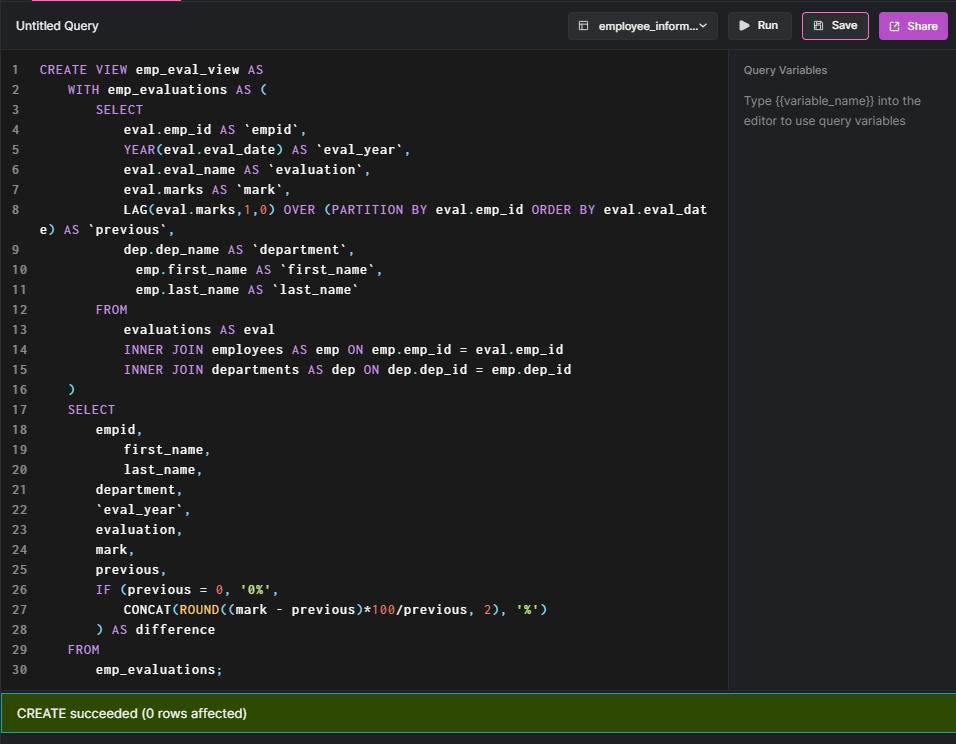Click IF (previous = 0 on line 26
Viewport: 956px width, 744px height.
tap(159, 590)
